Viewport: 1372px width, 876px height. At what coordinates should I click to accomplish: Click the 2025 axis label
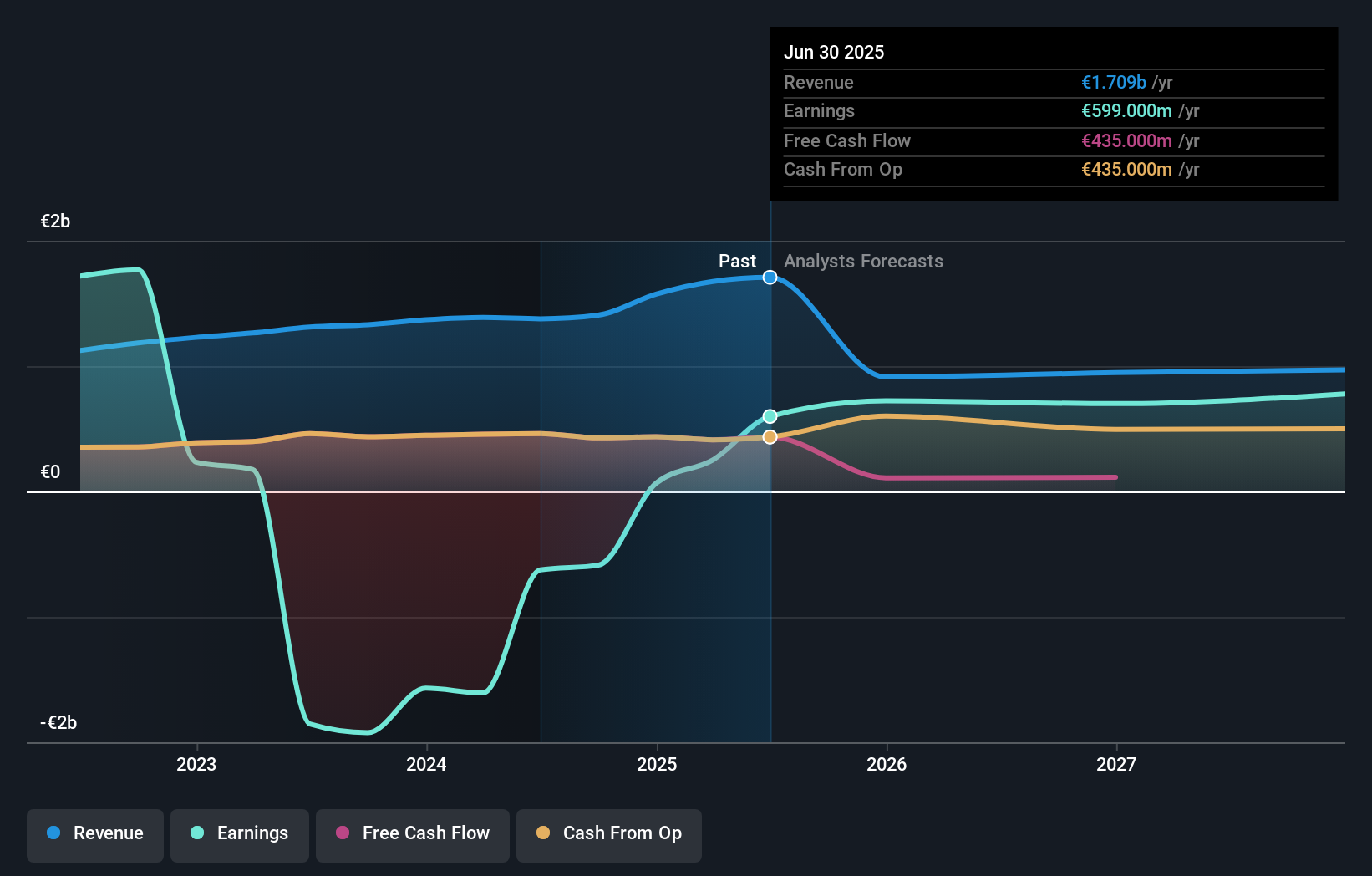coord(658,763)
